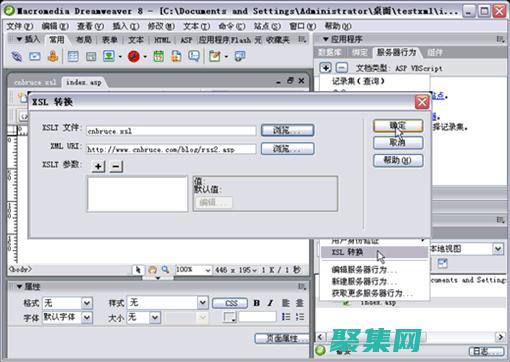This screenshot has height=362, width=510.
Task: Remove a server behavior with the minus icon
Action: (x=341, y=68)
